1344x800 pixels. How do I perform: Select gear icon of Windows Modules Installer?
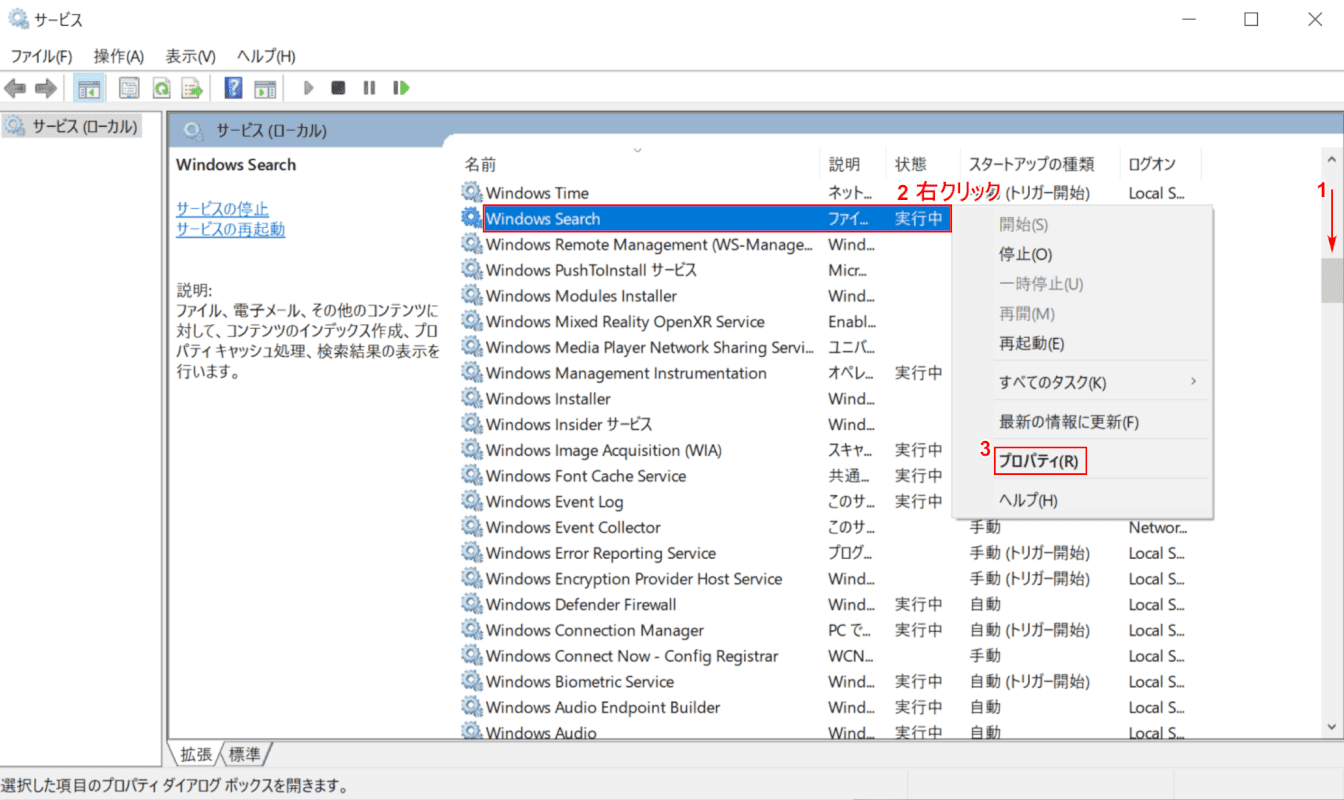[x=471, y=295]
